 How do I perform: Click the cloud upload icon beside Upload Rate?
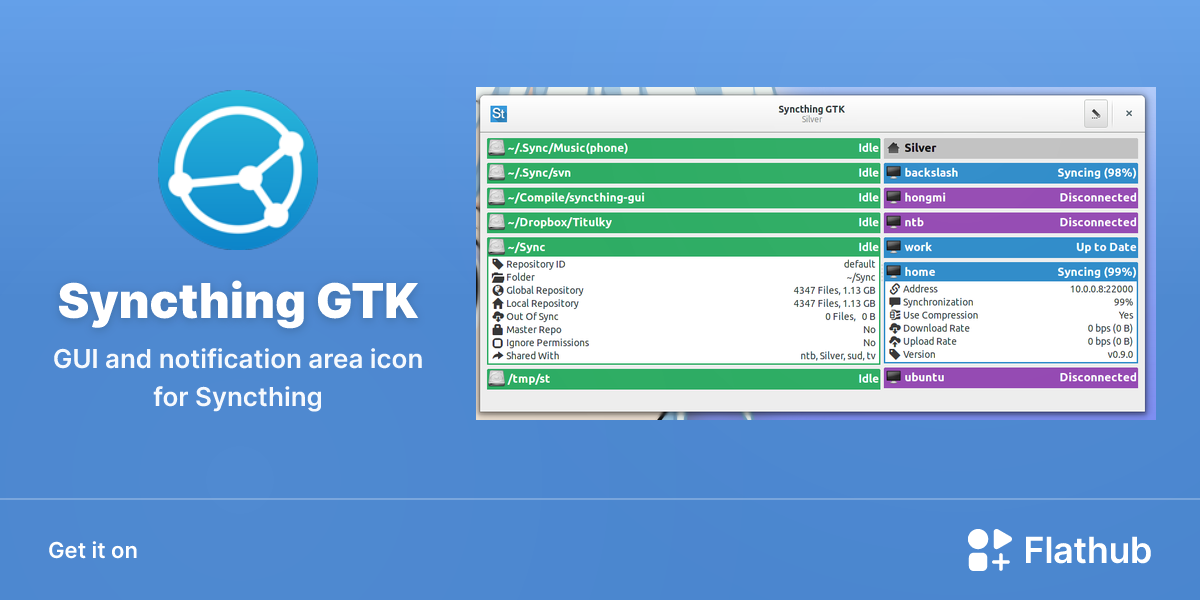point(895,341)
